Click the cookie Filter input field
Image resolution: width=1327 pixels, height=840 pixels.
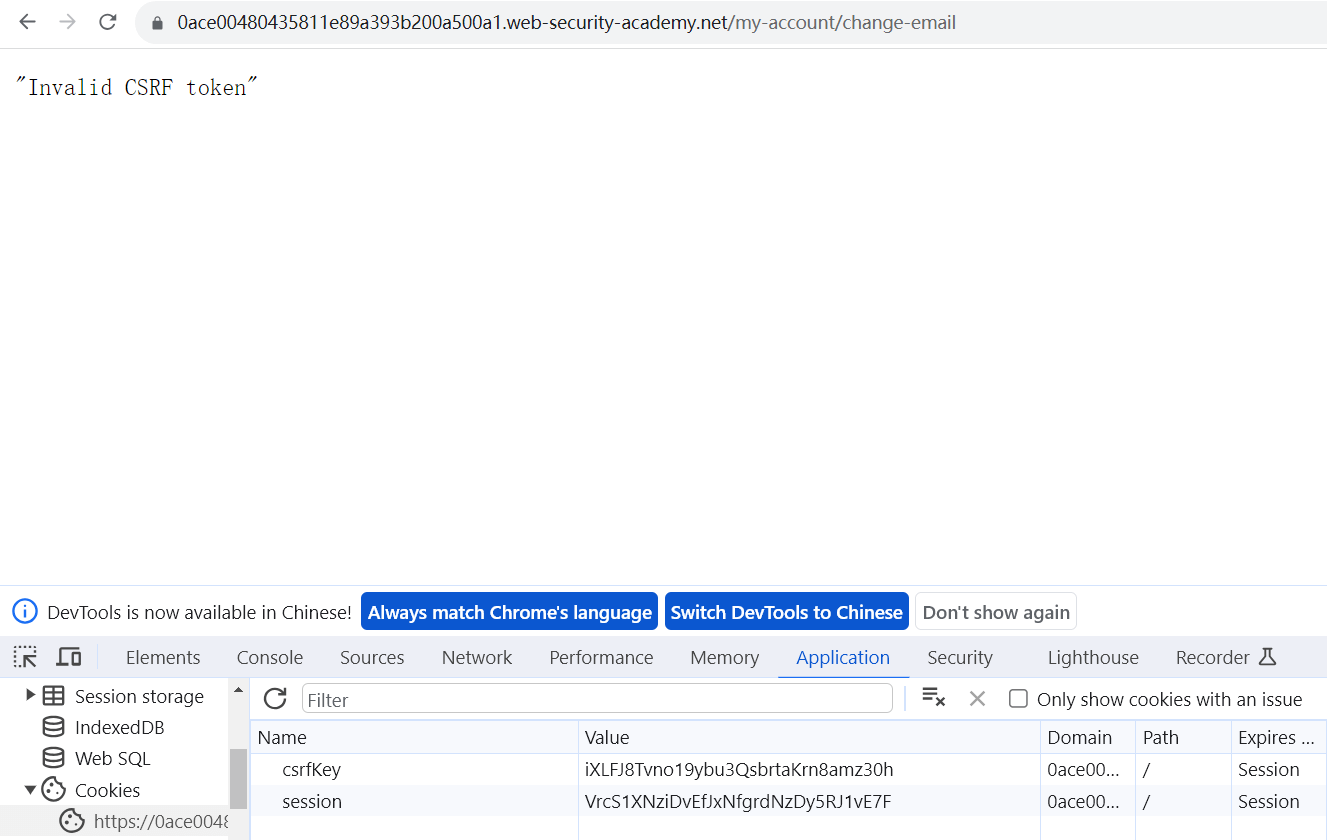pos(597,699)
